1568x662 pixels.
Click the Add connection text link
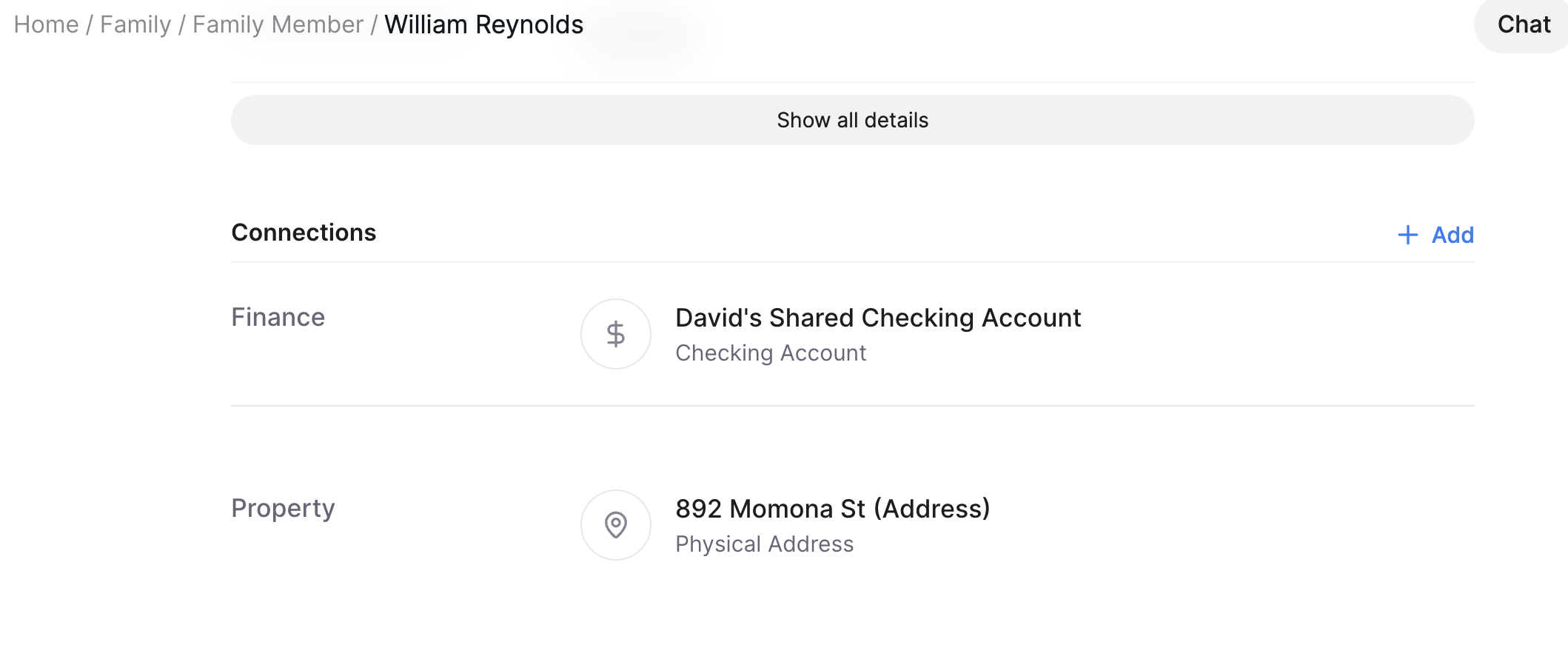(x=1452, y=235)
